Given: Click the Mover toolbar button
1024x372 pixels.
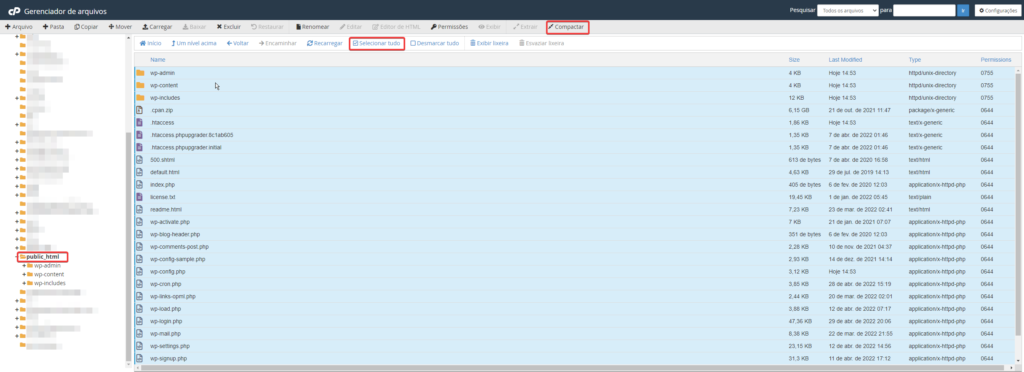Looking at the screenshot, I should [x=120, y=27].
